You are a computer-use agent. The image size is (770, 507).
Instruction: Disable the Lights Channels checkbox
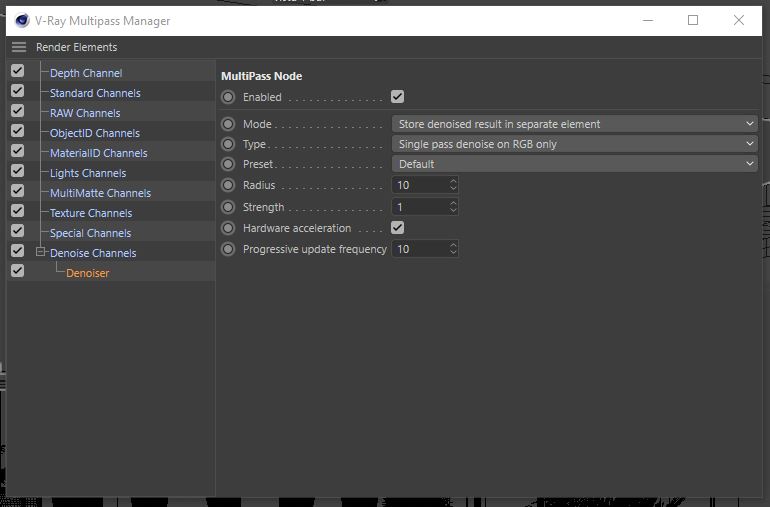point(18,170)
